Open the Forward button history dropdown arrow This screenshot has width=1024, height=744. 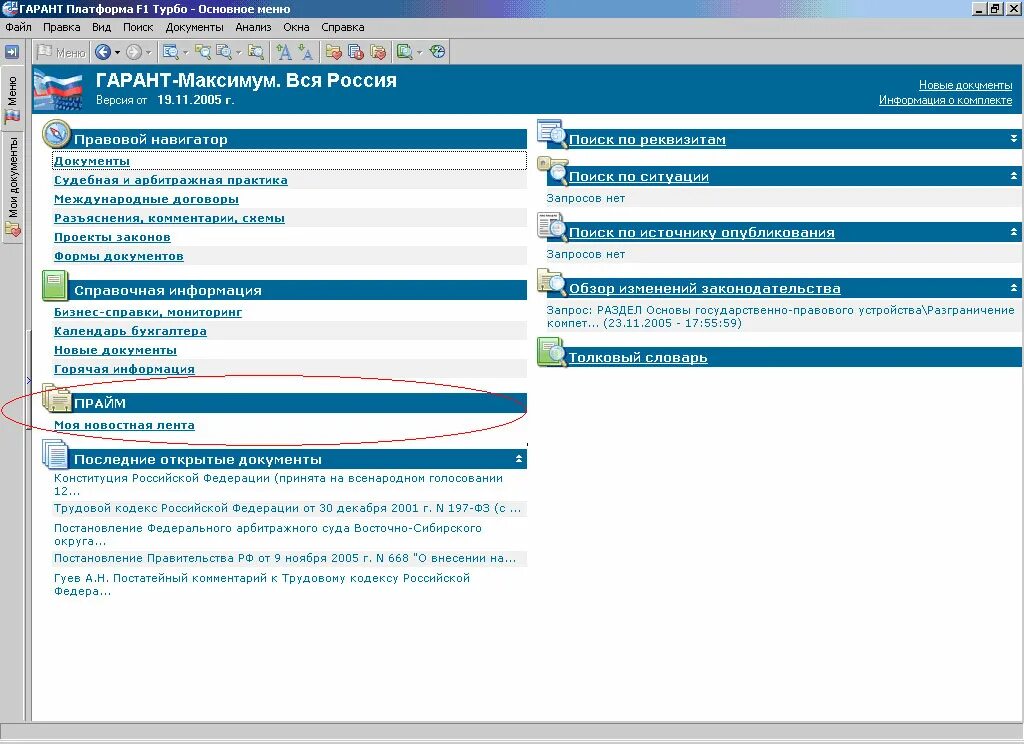pyautogui.click(x=148, y=52)
